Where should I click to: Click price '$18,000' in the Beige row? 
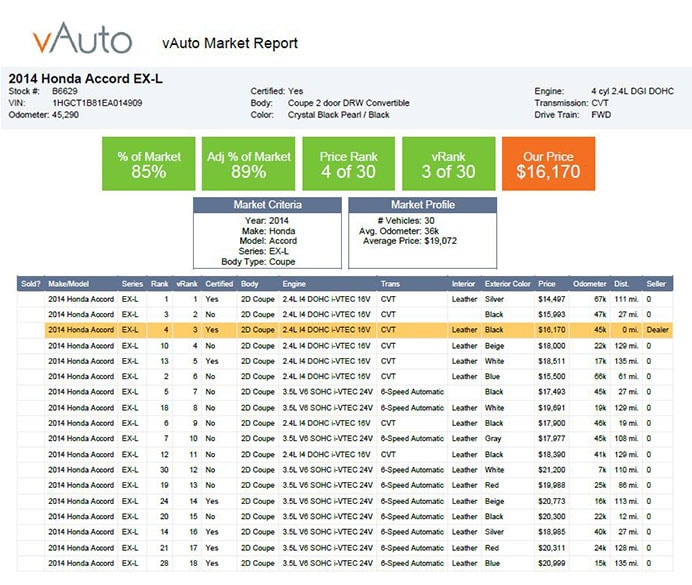(552, 346)
